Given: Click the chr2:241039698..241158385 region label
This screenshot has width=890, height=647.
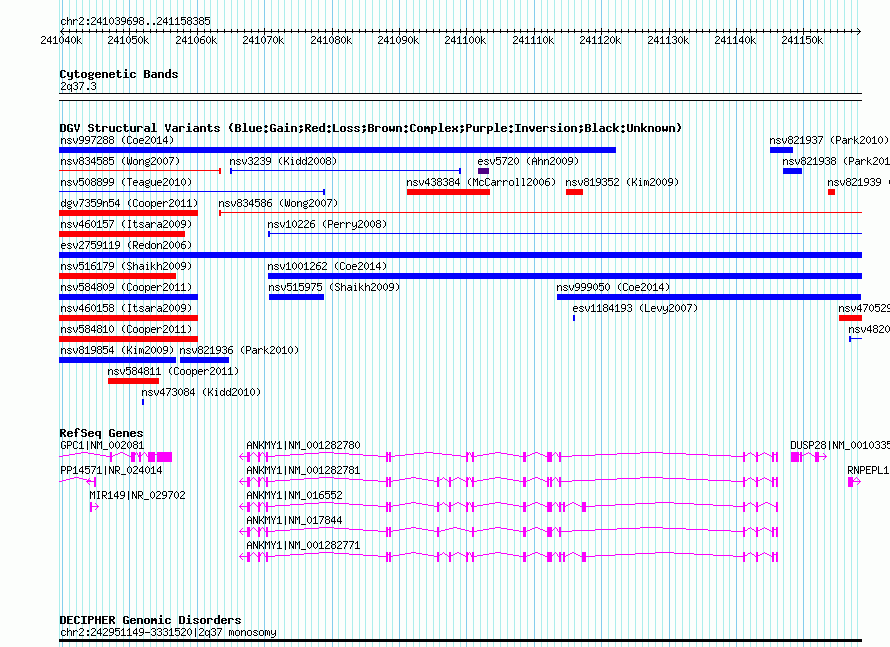Looking at the screenshot, I should [x=135, y=21].
